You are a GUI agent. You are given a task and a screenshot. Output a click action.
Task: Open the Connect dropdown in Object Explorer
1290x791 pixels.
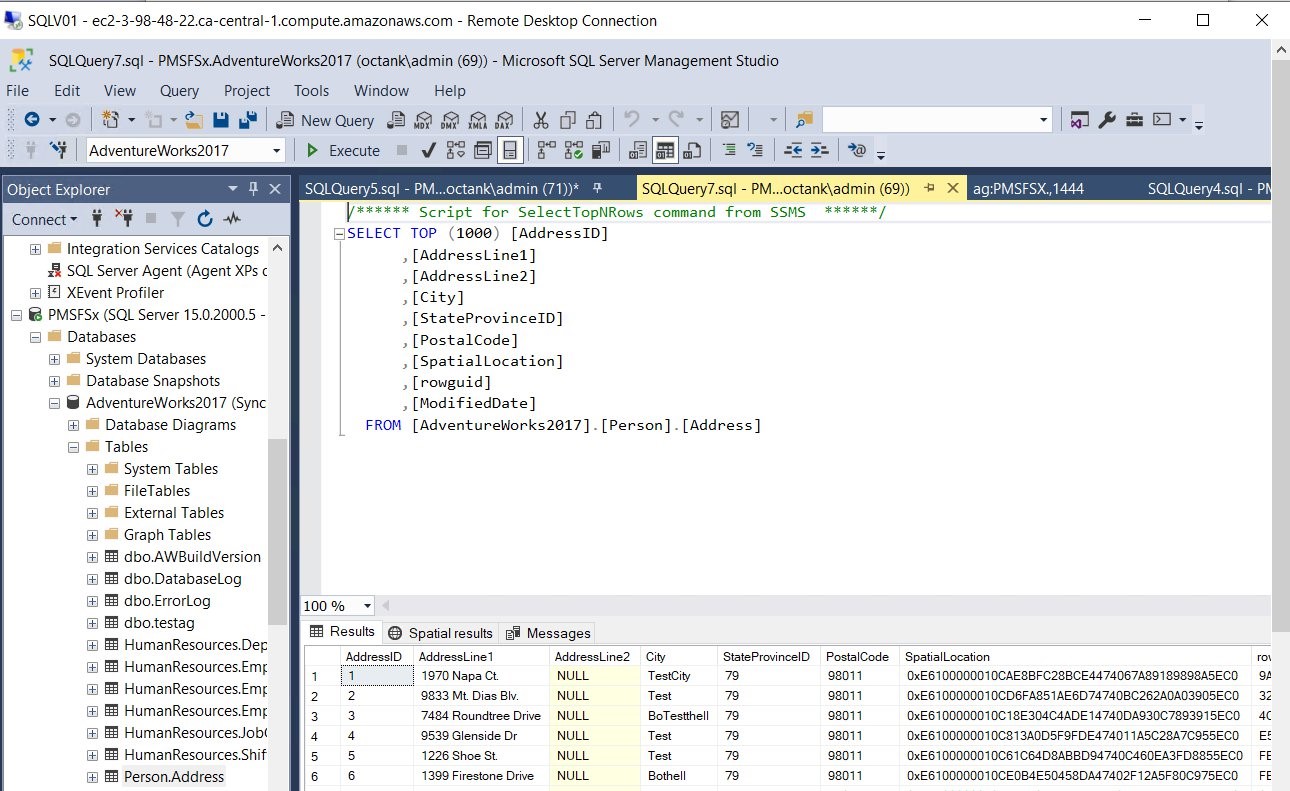pos(44,219)
